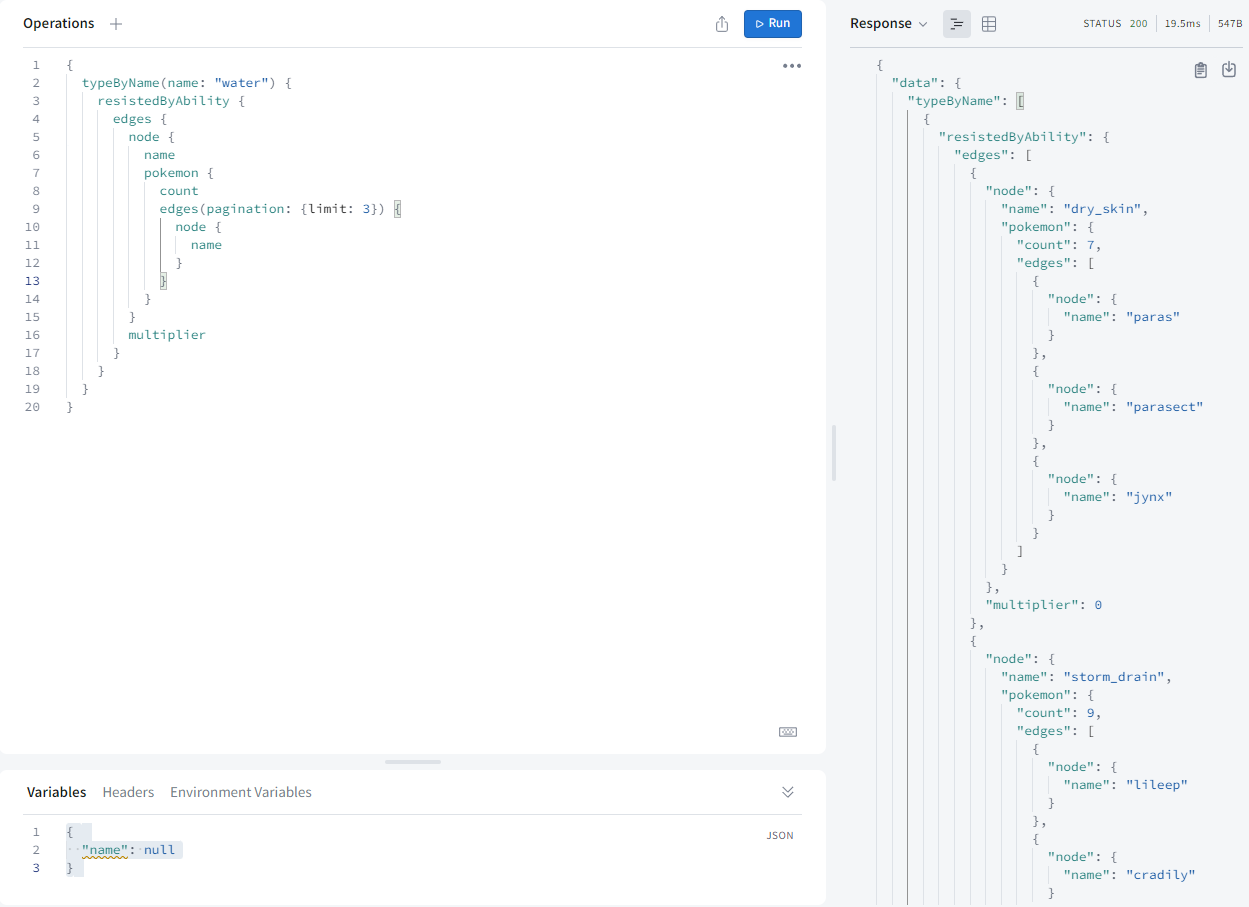
Task: Click the JSON label in variables panel
Action: click(780, 835)
